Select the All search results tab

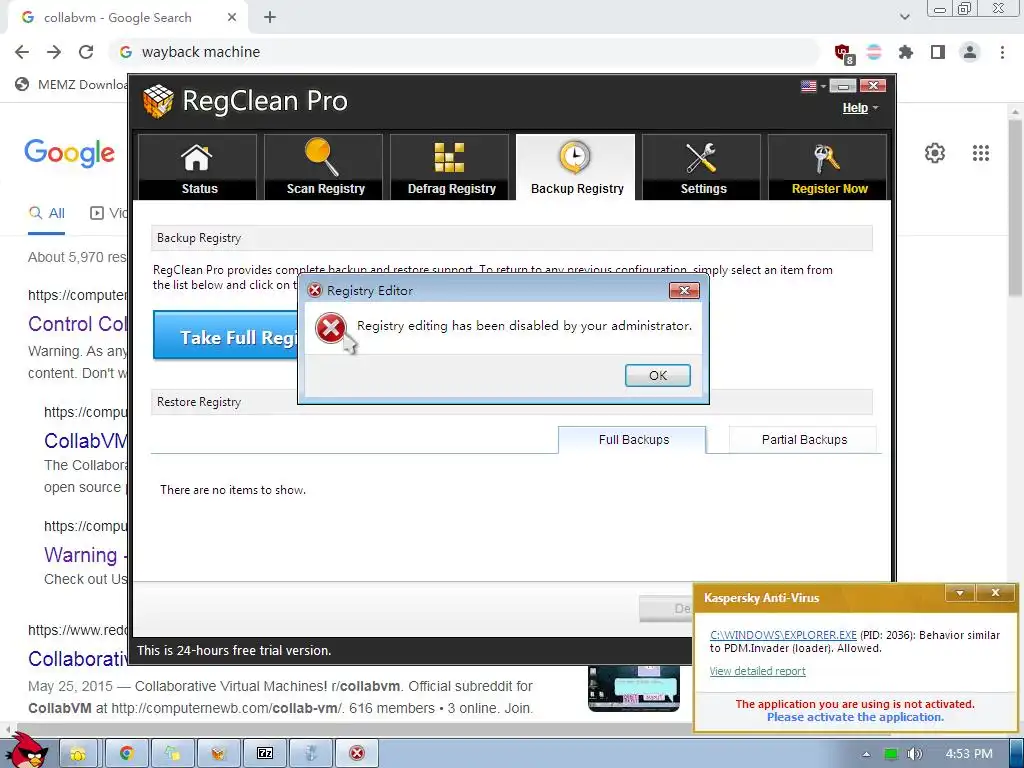click(x=46, y=214)
